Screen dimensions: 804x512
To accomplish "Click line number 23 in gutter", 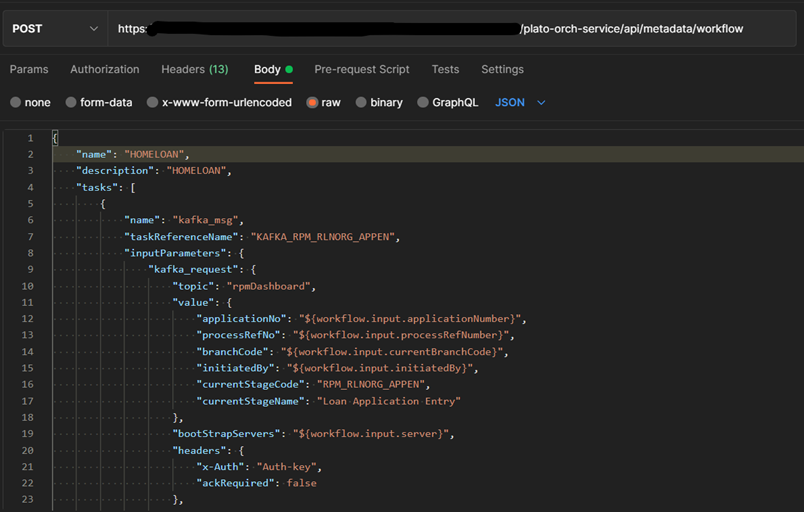I will coord(28,499).
